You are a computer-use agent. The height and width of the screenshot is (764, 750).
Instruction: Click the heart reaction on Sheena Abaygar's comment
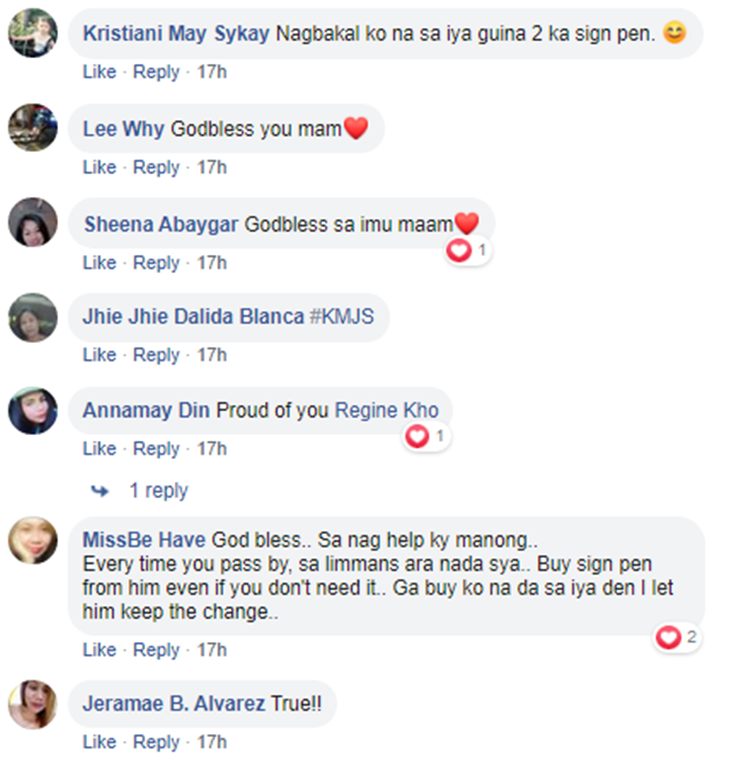[460, 250]
